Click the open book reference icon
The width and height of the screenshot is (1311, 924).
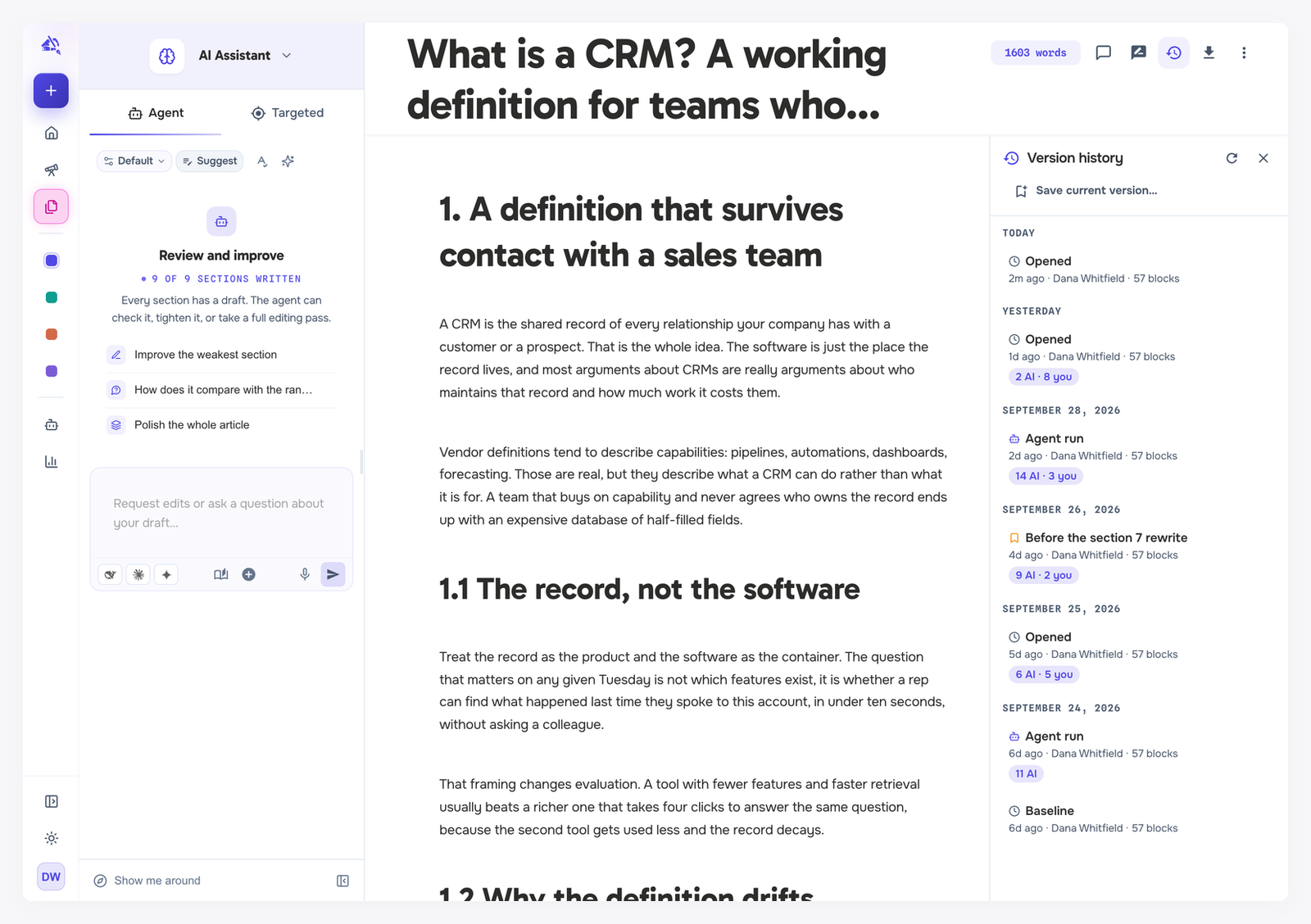[x=221, y=574]
